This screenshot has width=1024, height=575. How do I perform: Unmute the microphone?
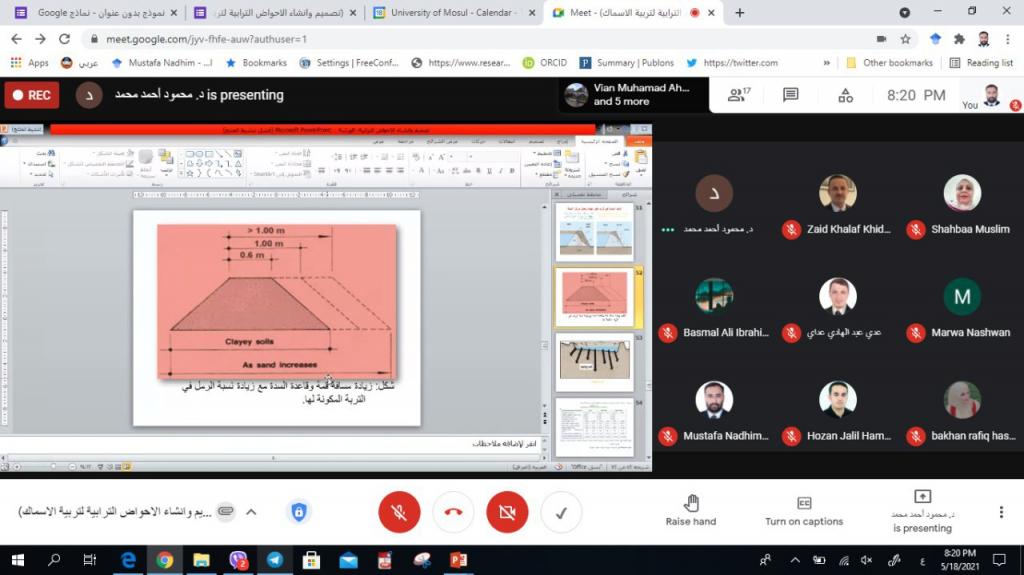click(399, 512)
